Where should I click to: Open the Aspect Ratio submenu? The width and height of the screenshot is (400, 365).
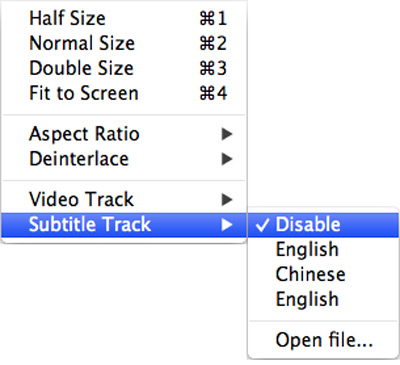click(x=124, y=134)
